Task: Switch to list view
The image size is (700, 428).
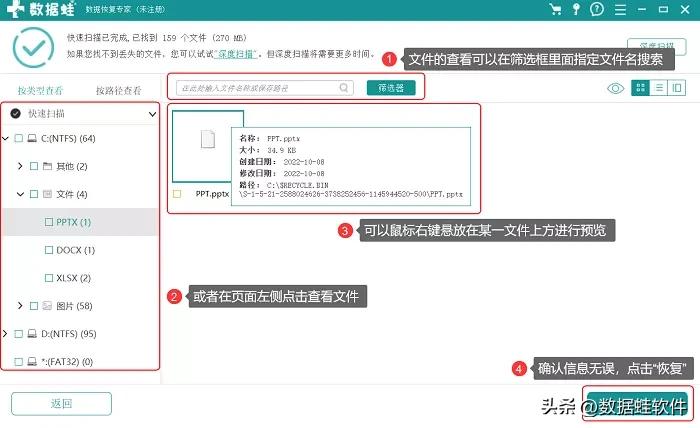Action: click(658, 88)
